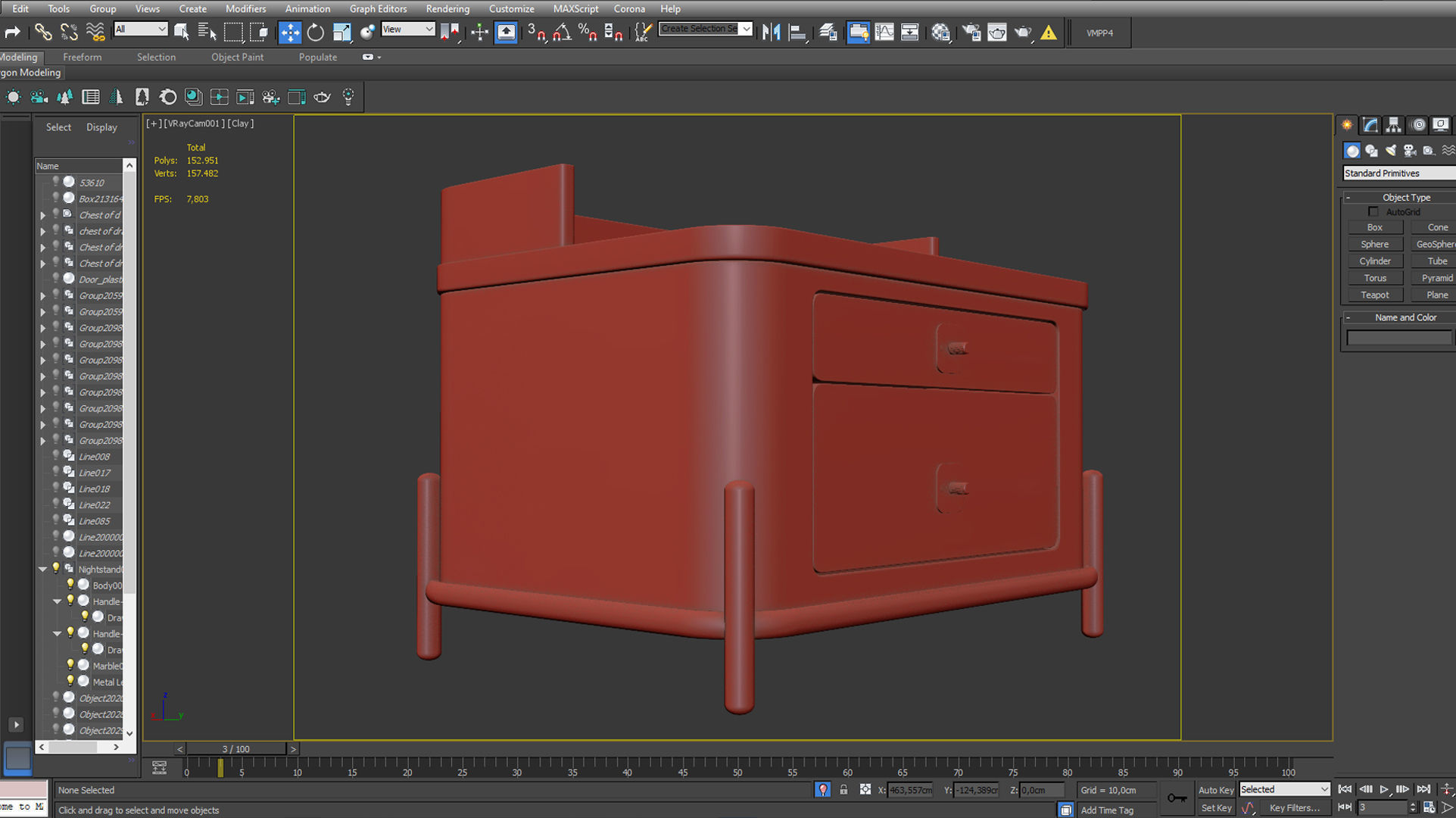Create a Box primitive button

click(x=1375, y=227)
